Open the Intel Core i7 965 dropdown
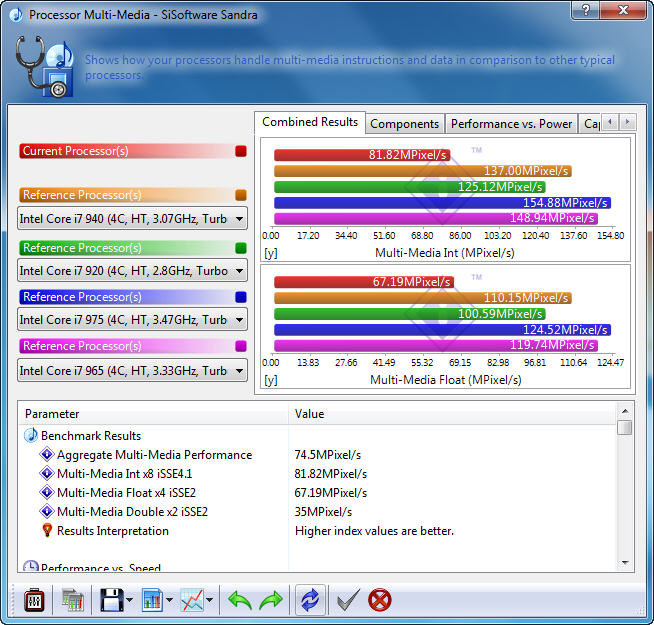The image size is (654, 625). tap(132, 370)
